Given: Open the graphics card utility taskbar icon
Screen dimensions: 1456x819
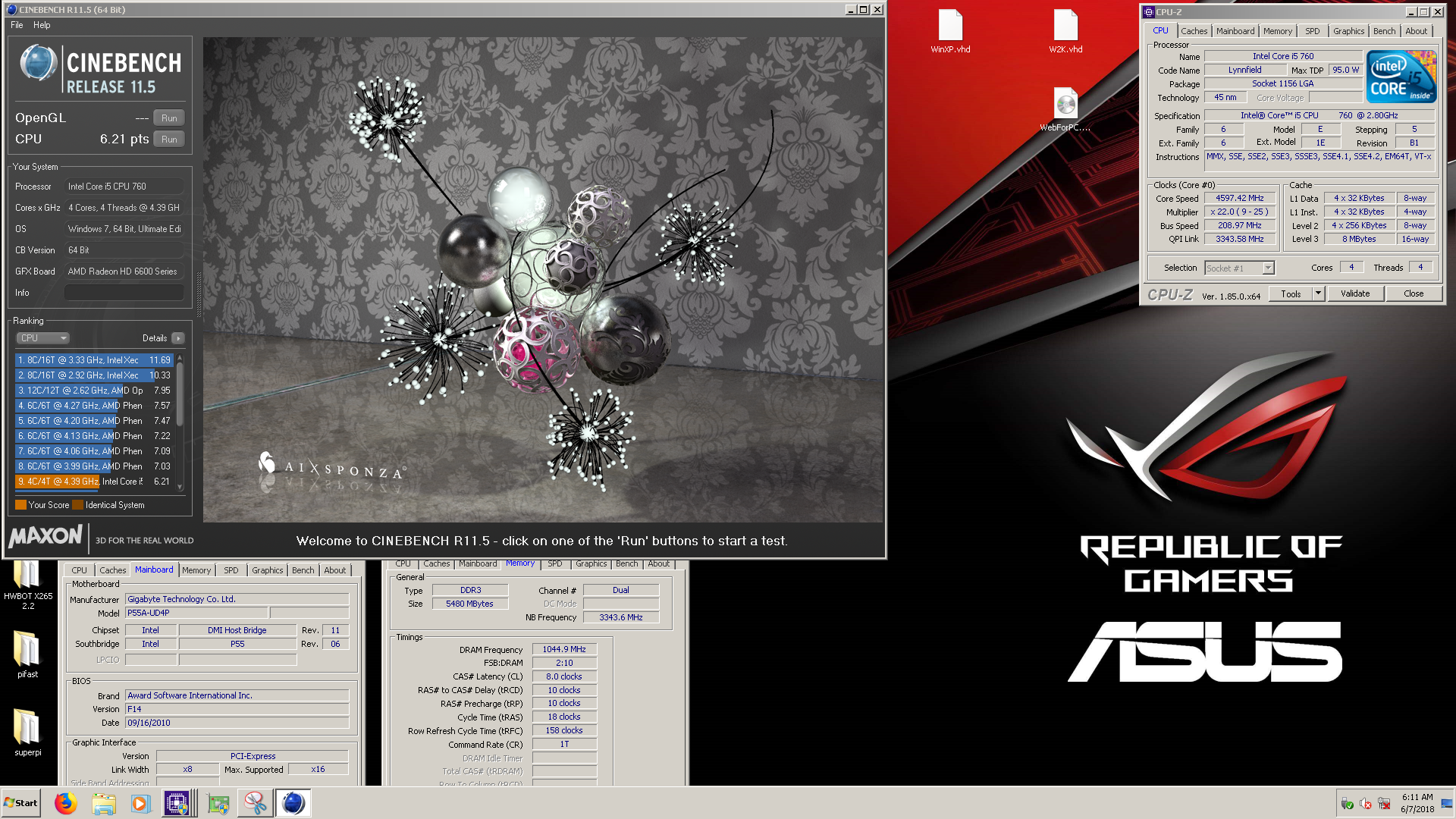Looking at the screenshot, I should pos(218,803).
